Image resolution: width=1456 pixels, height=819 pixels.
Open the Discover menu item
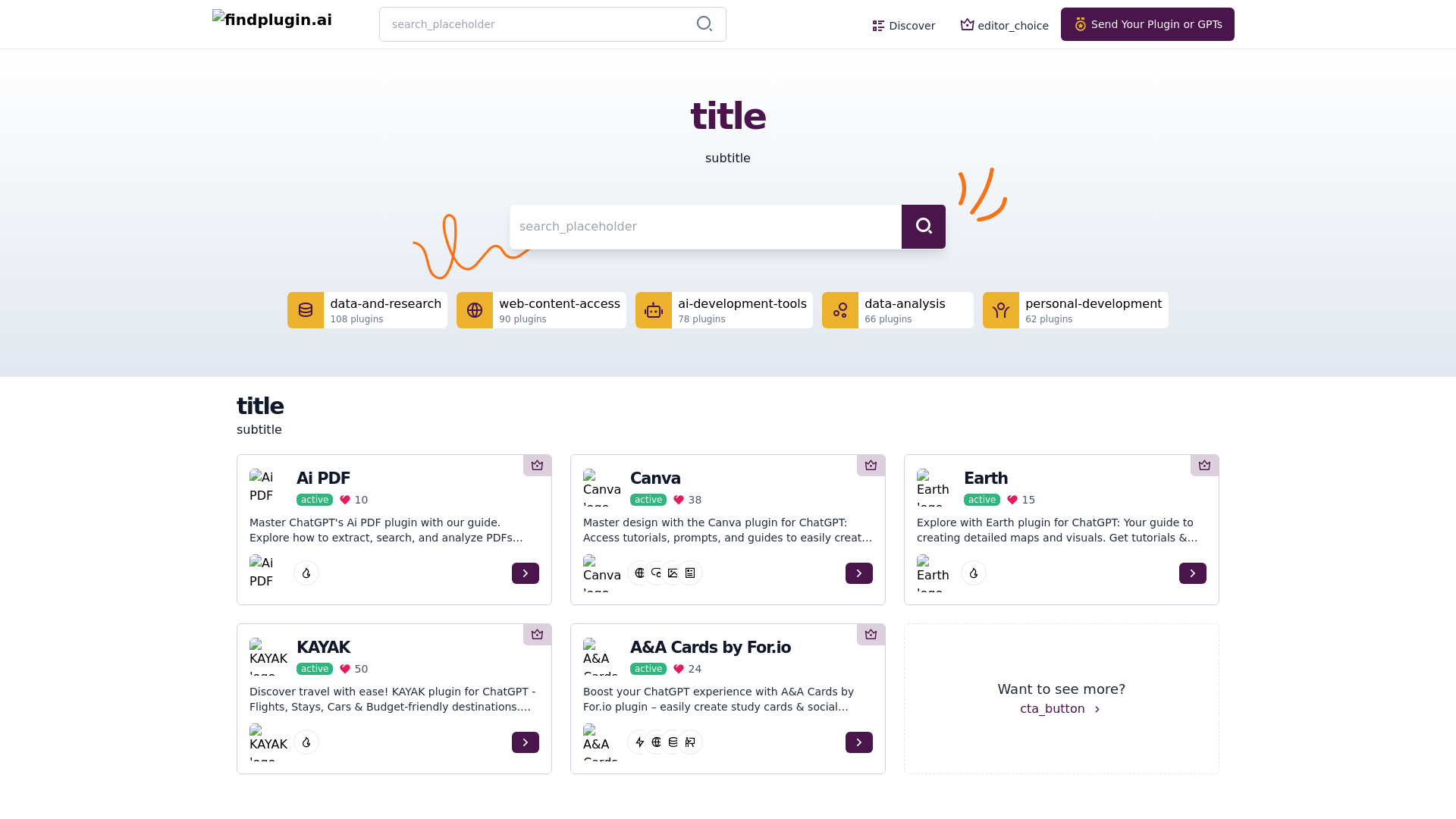(903, 26)
